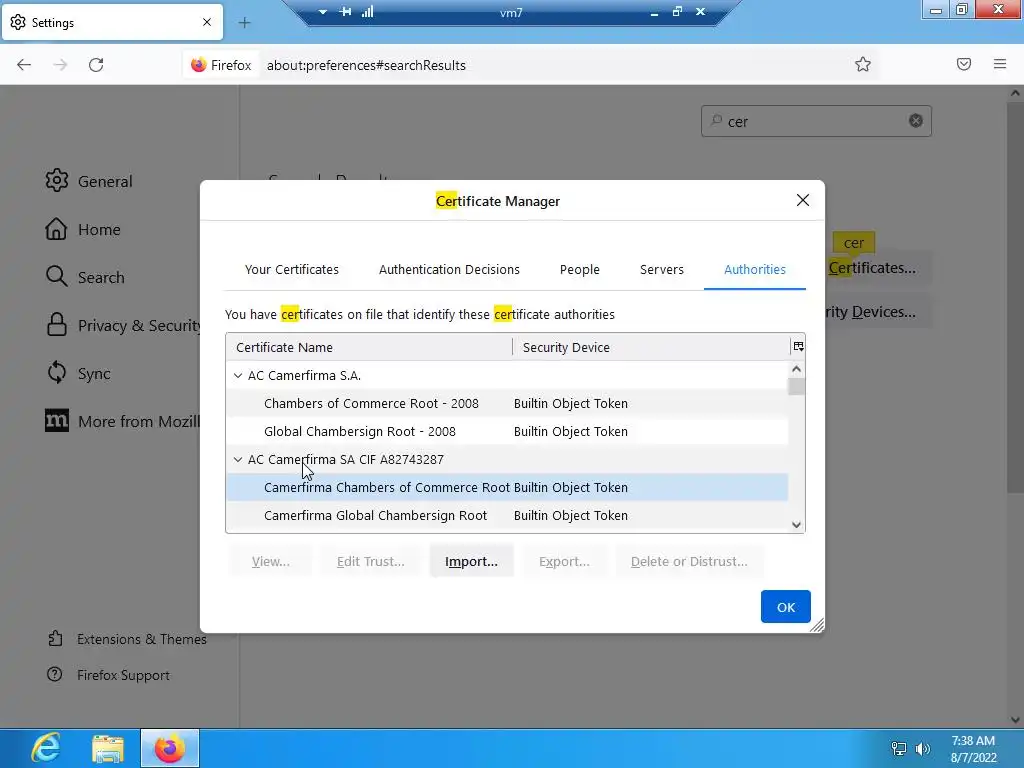This screenshot has width=1024, height=768.
Task: Click certificate list scroll up arrow
Action: click(796, 369)
